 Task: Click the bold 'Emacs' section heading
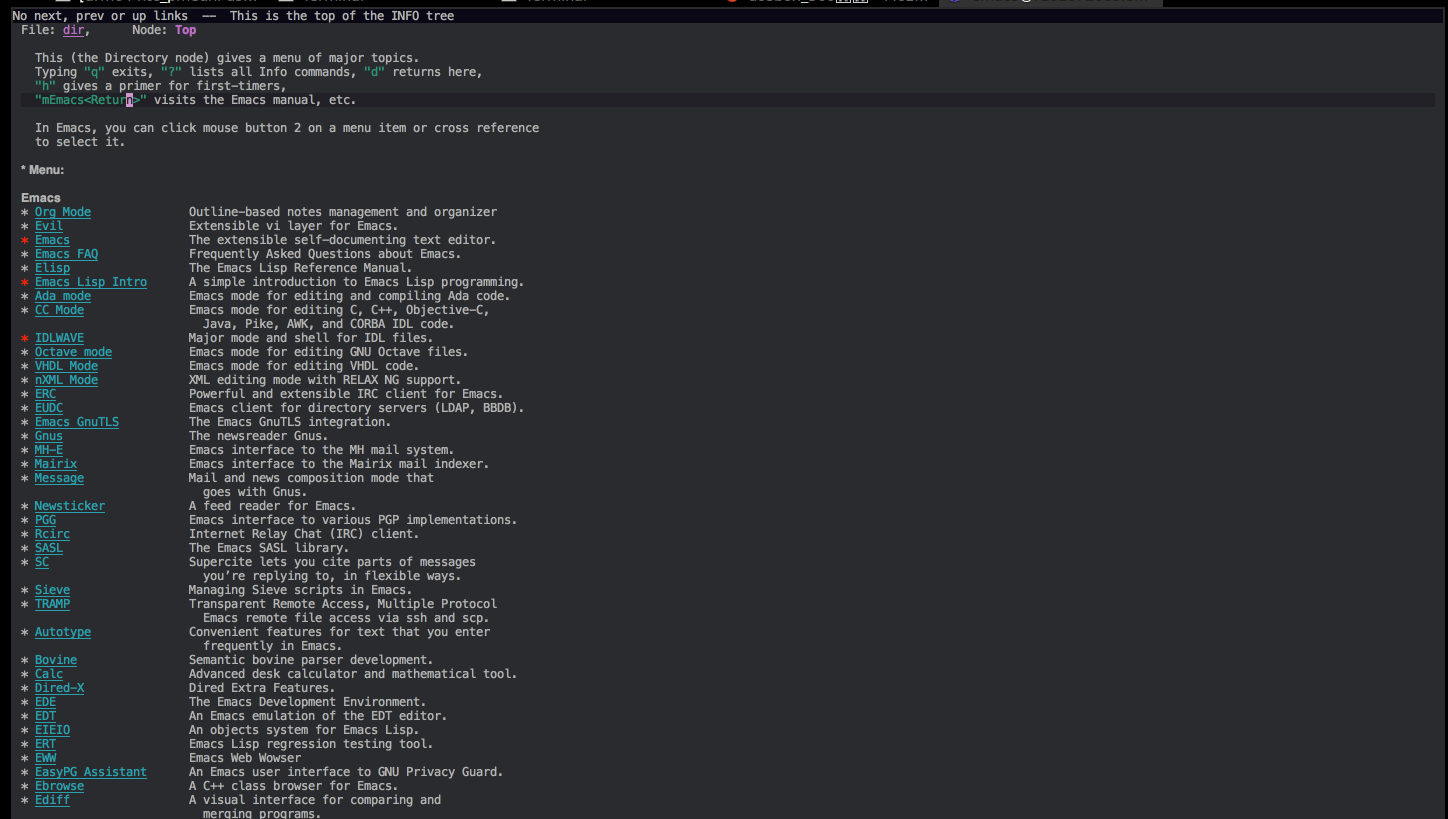(41, 198)
